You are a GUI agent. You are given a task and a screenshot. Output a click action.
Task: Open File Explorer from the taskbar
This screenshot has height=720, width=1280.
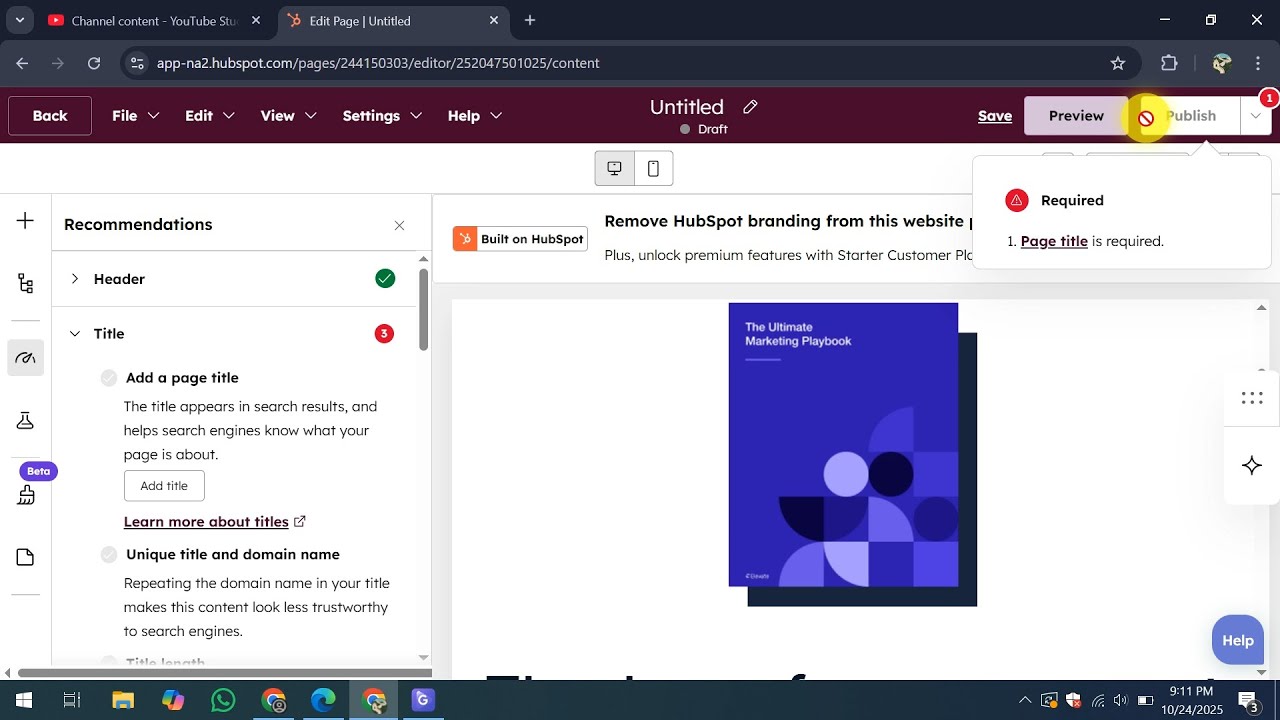[x=123, y=700]
